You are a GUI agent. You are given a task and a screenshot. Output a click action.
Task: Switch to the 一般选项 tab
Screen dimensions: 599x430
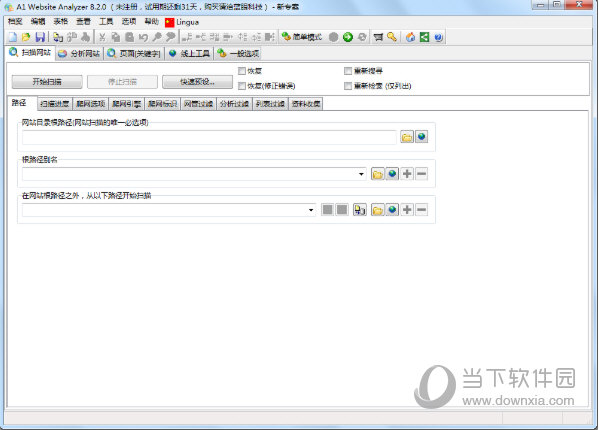[238, 53]
